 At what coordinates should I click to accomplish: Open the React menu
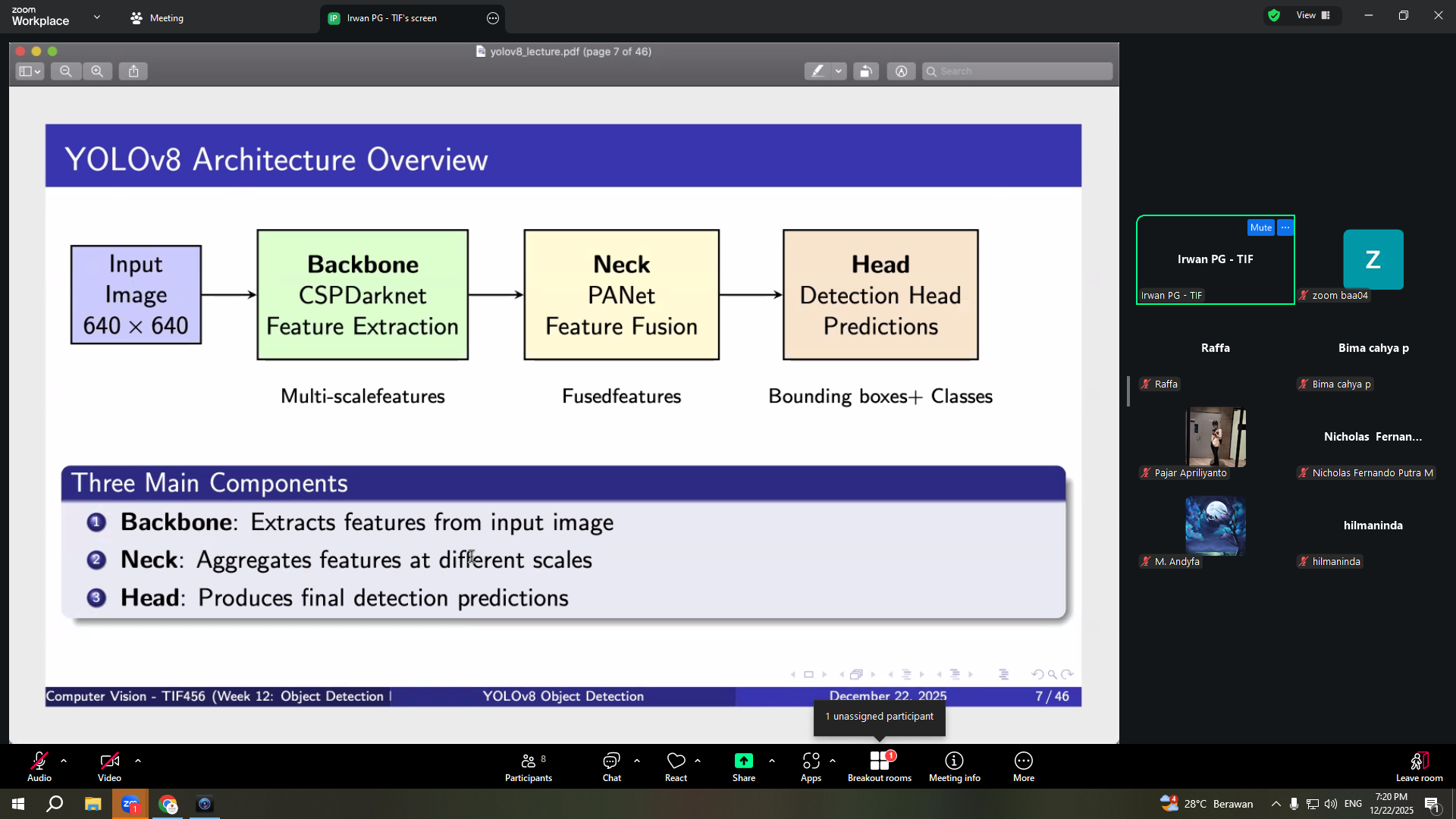(x=676, y=767)
